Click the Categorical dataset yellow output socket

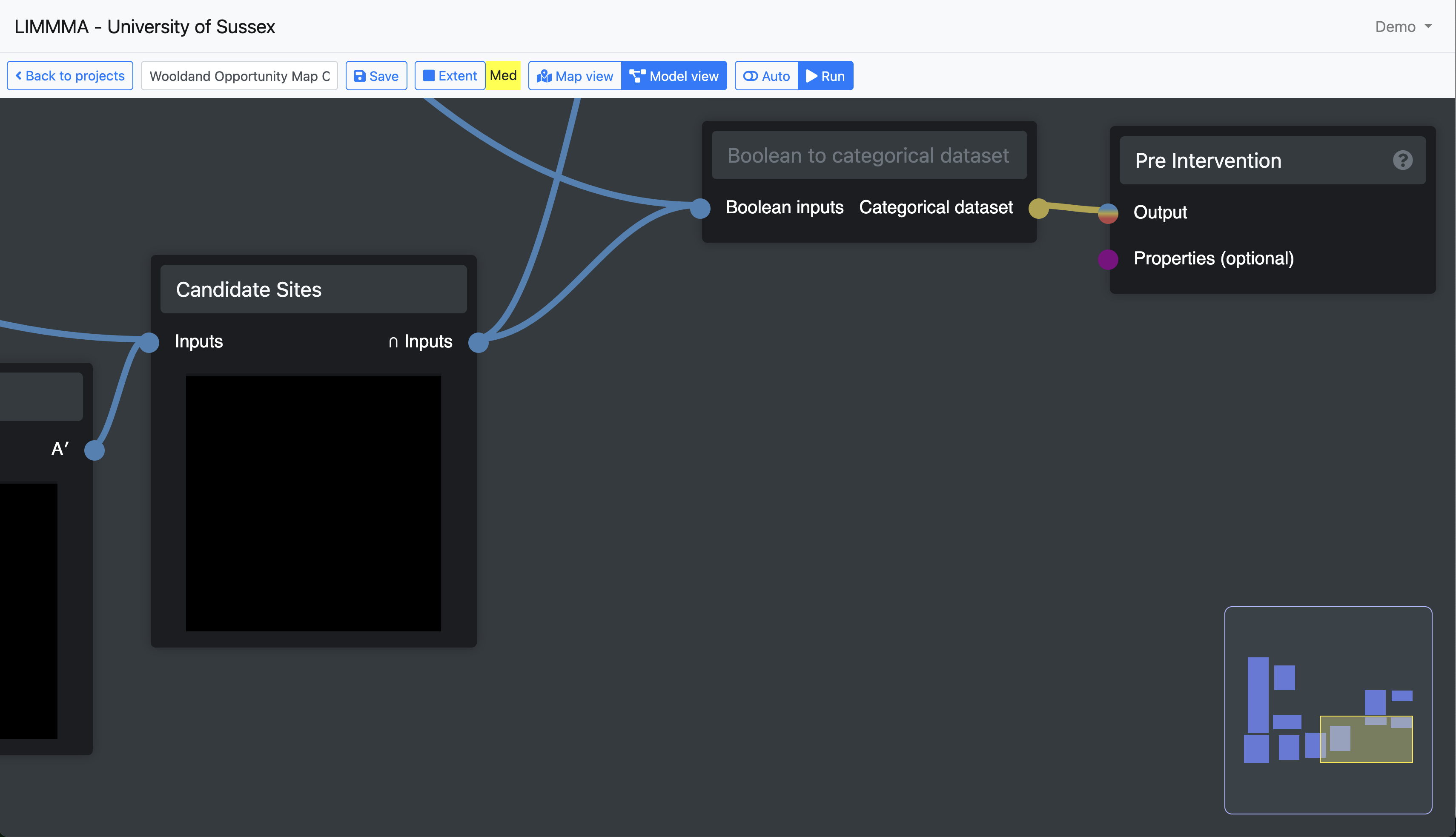[1038, 208]
